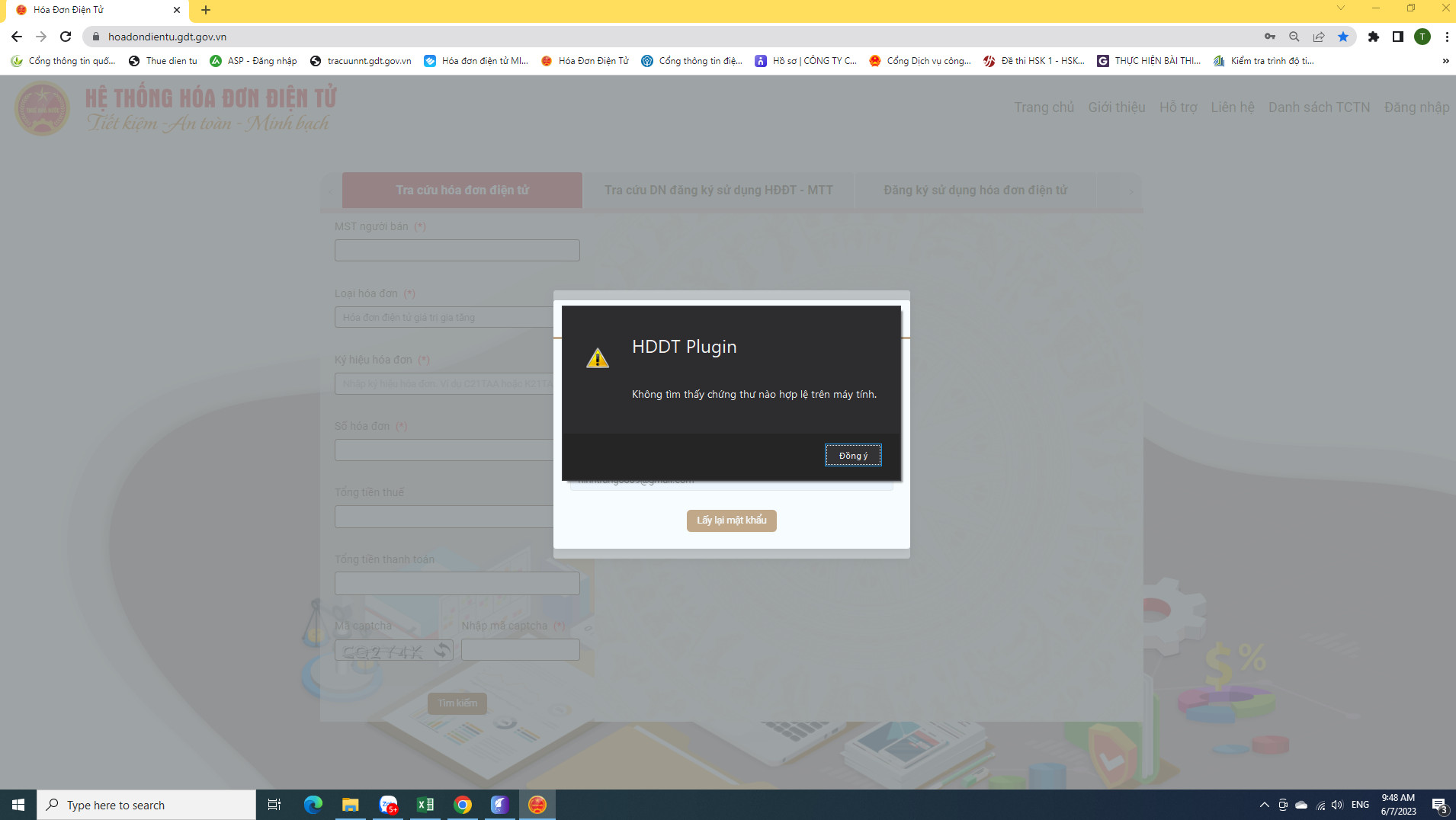
Task: Click the browser back arrow
Action: click(17, 37)
